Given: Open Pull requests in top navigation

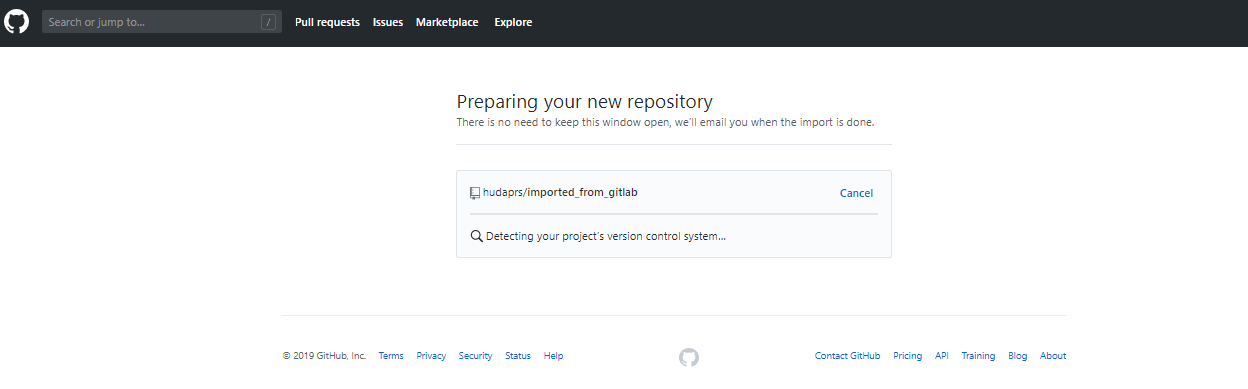Looking at the screenshot, I should tap(327, 22).
